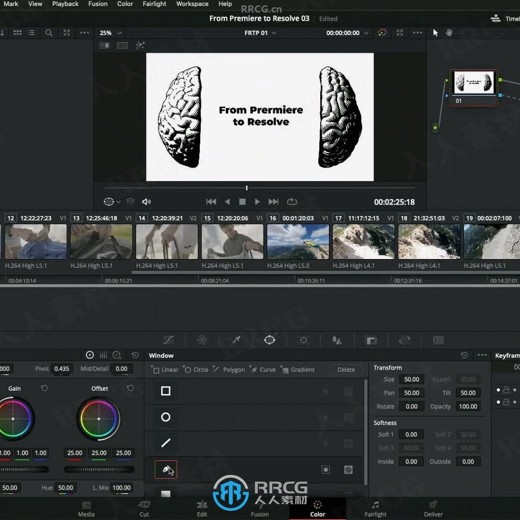Click the Delete window button

(346, 370)
